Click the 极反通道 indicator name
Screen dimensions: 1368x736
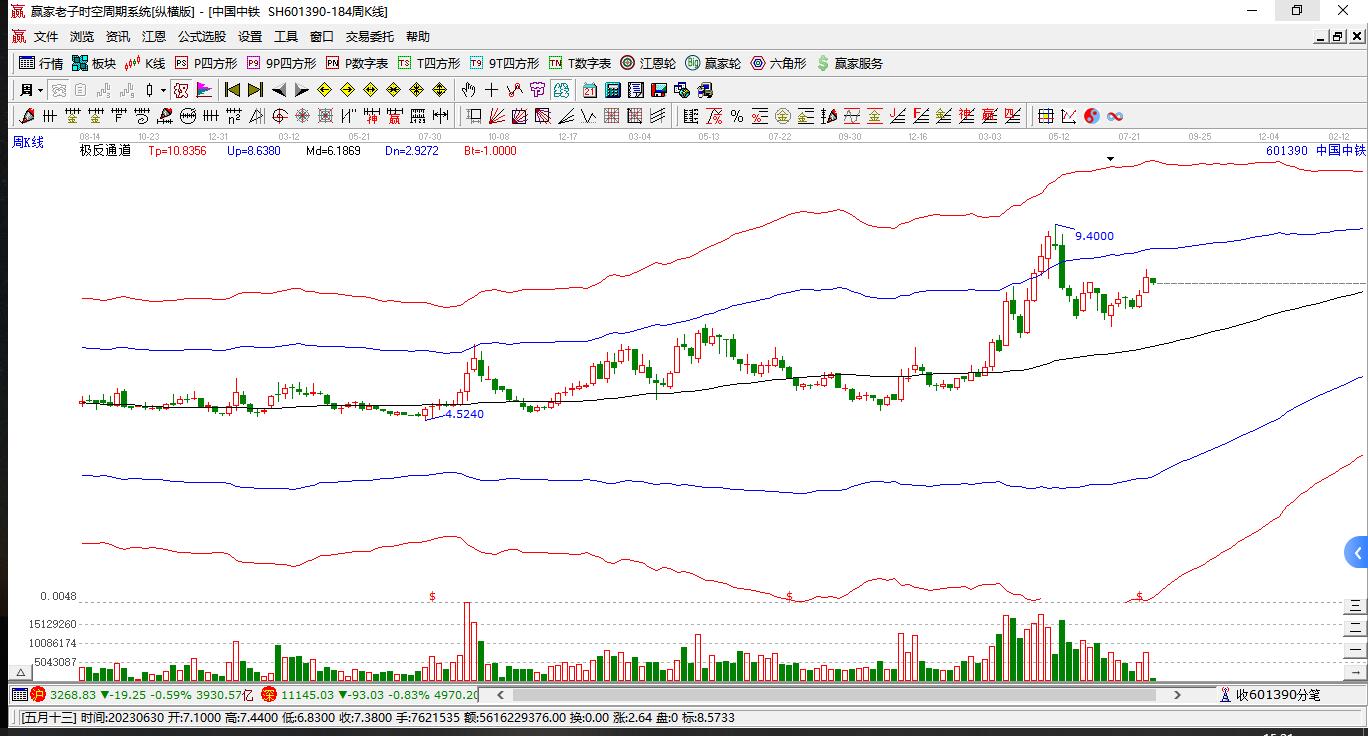tap(105, 151)
